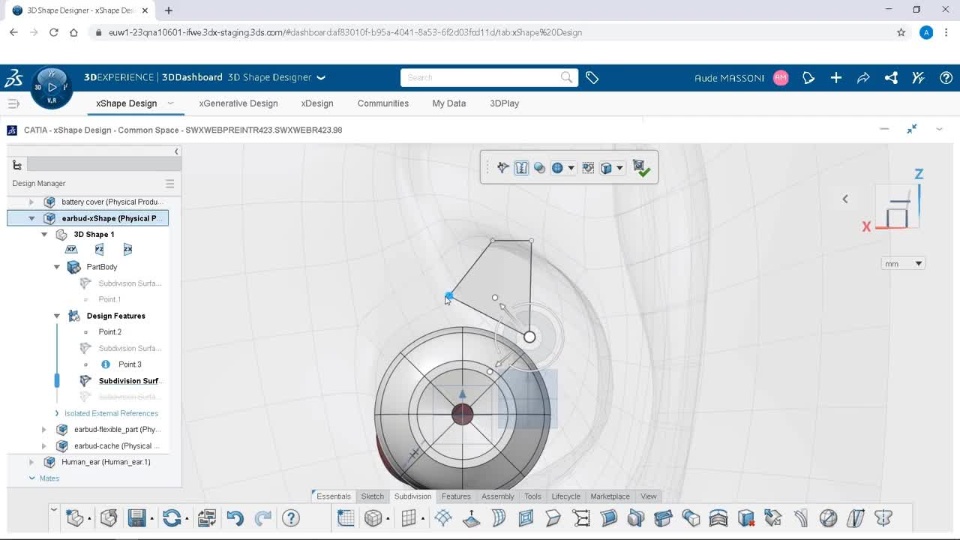This screenshot has height=540, width=960.
Task: Open the xGenerative Design tab
Action: click(x=238, y=103)
